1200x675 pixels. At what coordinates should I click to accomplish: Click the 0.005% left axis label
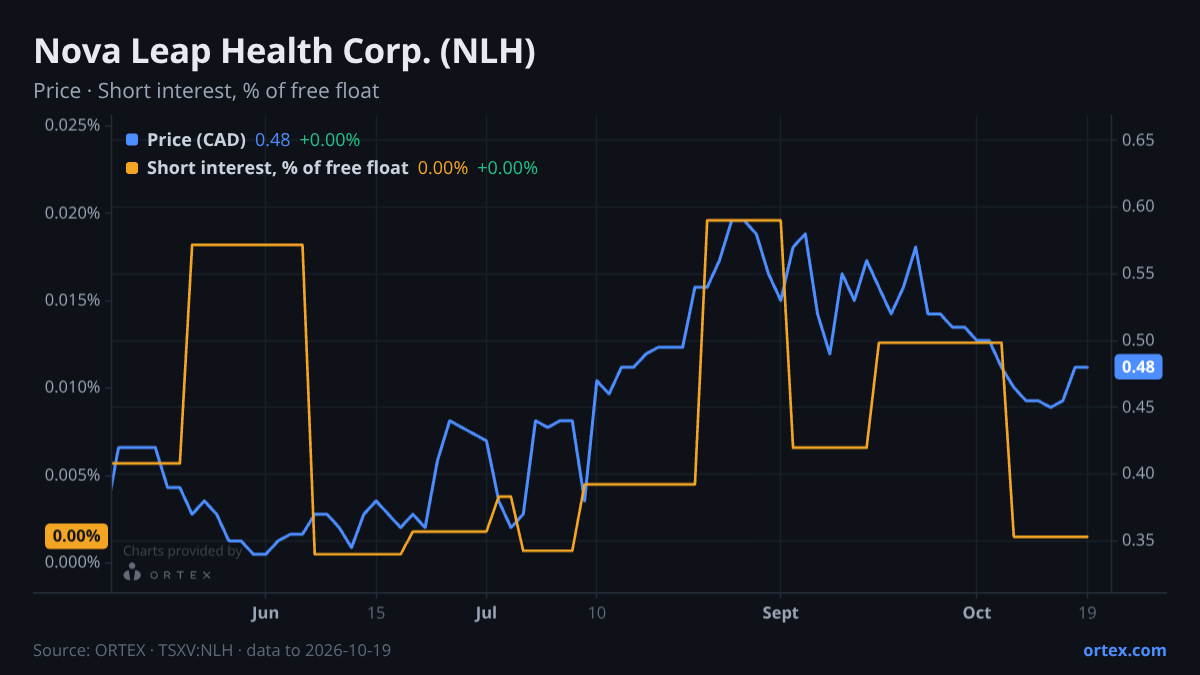[73, 474]
